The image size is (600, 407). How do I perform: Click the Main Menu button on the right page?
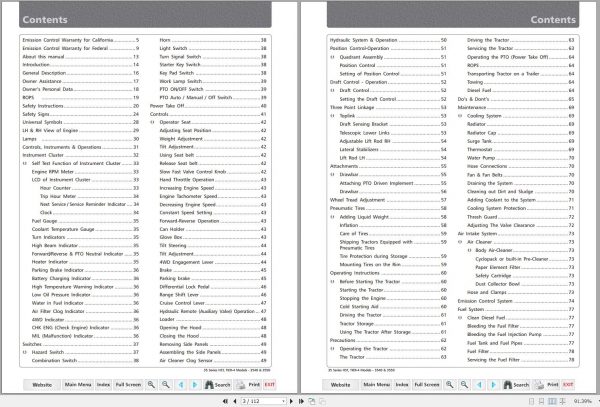tap(376, 384)
